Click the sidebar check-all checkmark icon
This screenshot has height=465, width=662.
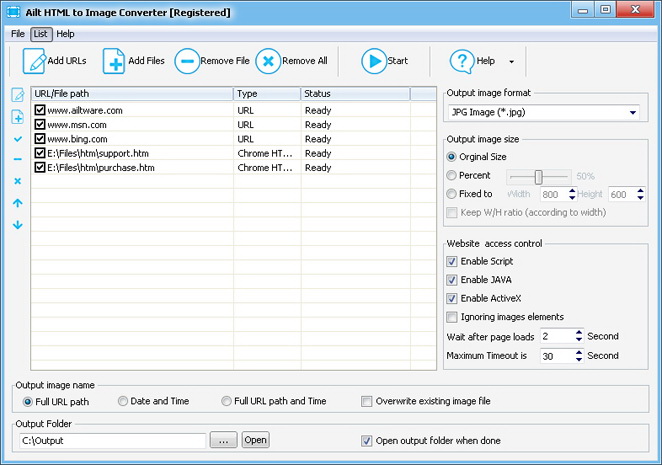[x=18, y=139]
